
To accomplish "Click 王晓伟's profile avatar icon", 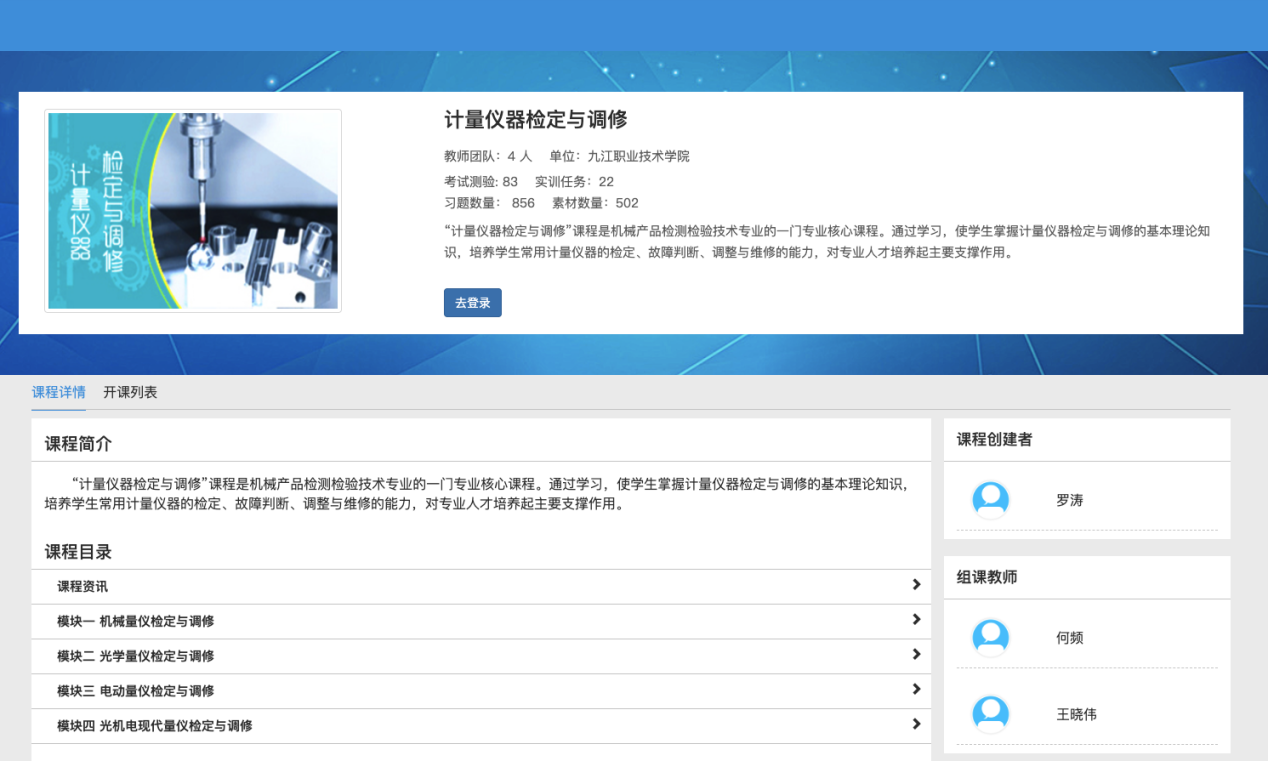I will [x=990, y=714].
